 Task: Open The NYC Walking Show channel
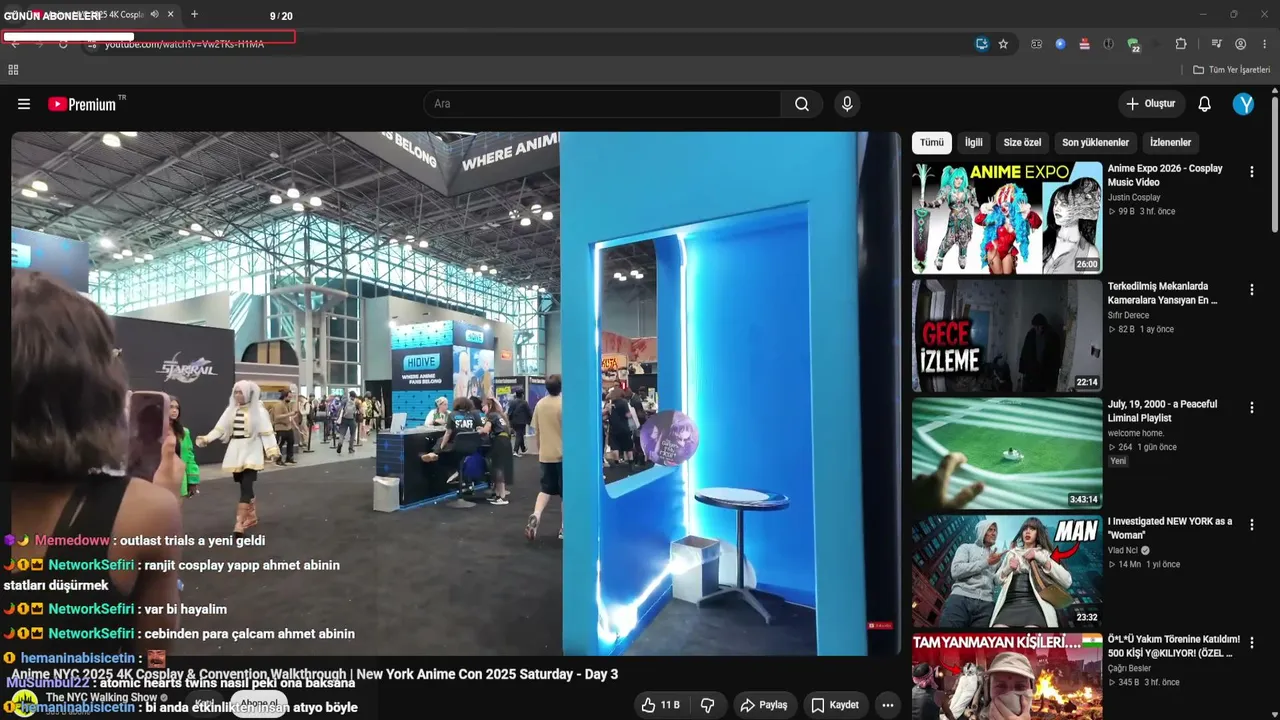tap(101, 697)
